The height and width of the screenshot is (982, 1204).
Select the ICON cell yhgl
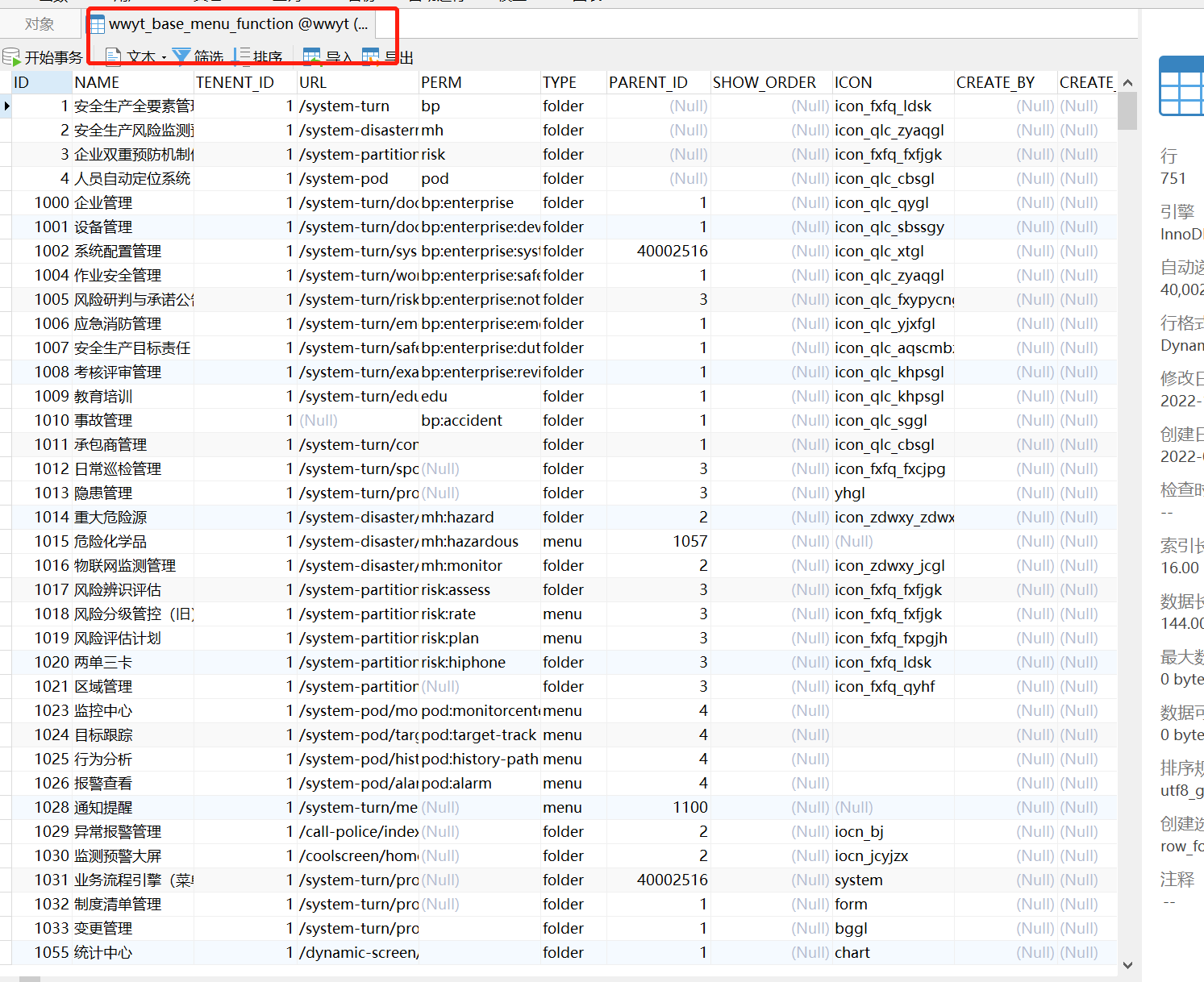pyautogui.click(x=893, y=493)
